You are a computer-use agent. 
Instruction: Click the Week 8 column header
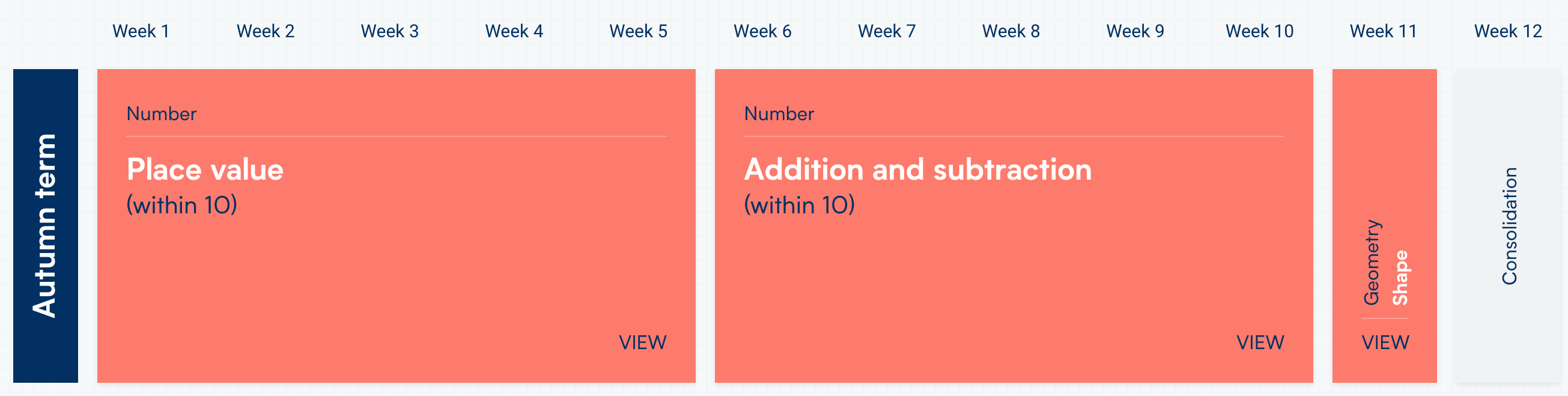pos(1010,31)
